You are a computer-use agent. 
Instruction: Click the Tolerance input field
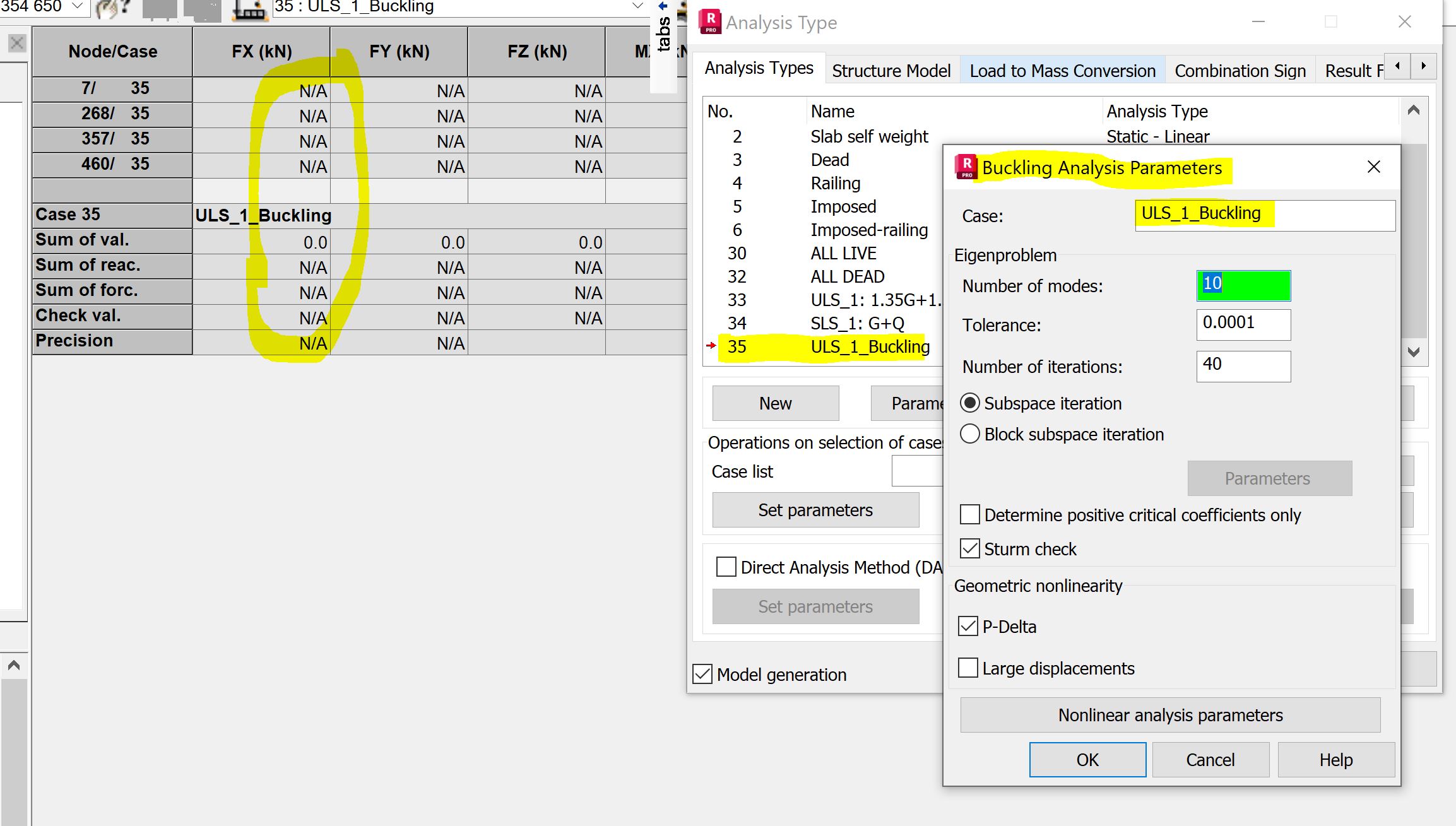tap(1243, 324)
